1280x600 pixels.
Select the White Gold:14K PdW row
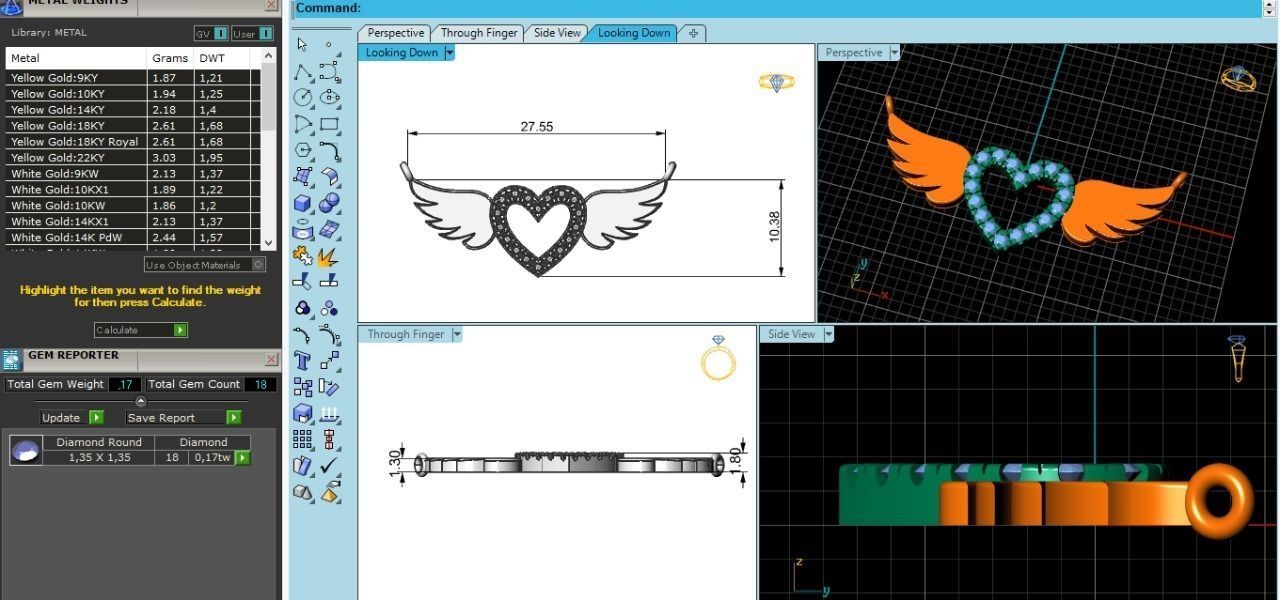(x=132, y=238)
